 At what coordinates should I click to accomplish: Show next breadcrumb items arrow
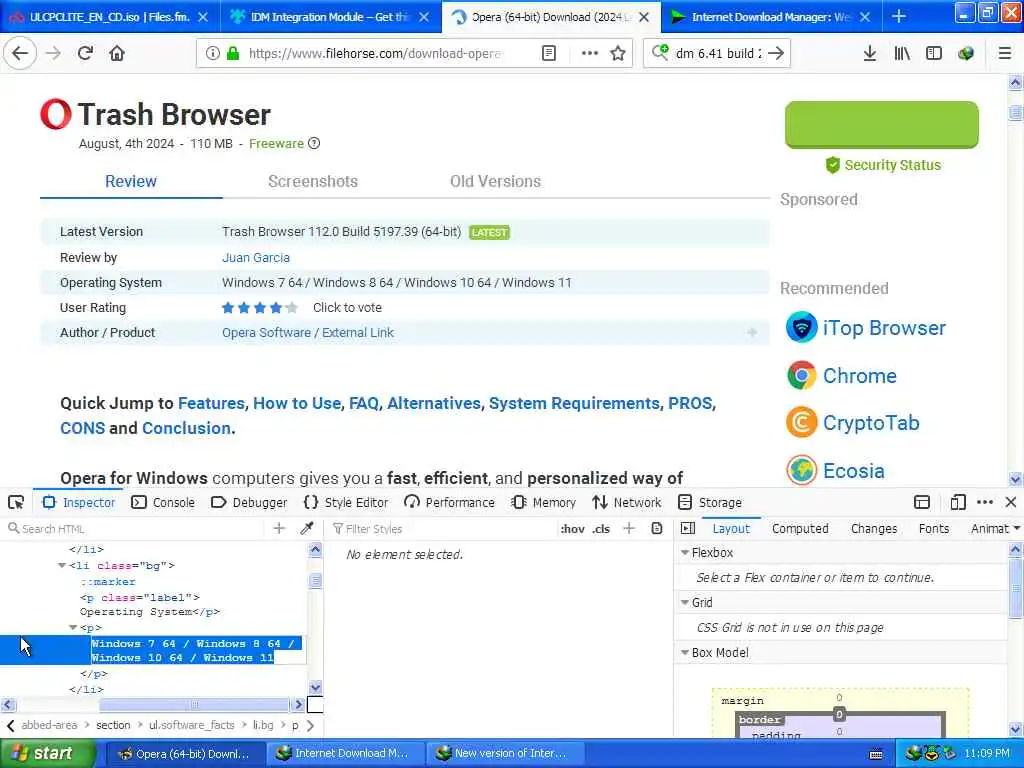(310, 725)
